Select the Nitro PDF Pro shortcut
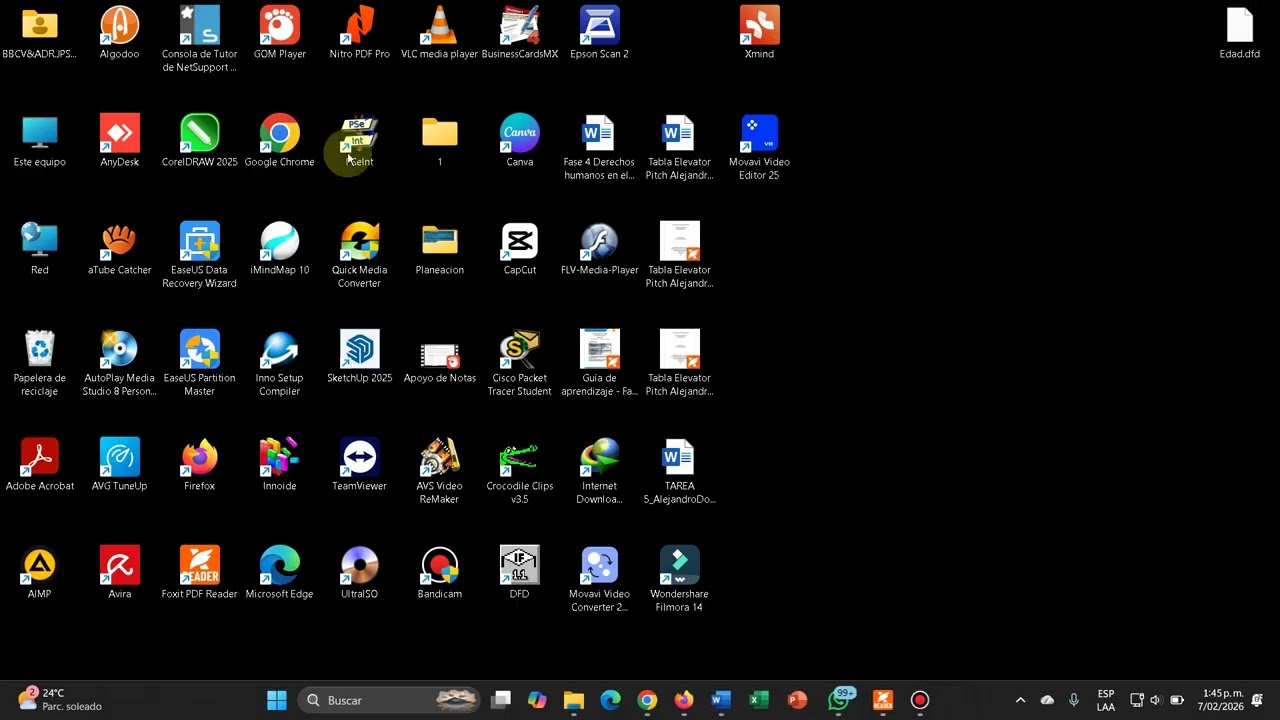The image size is (1280, 720). click(x=359, y=25)
